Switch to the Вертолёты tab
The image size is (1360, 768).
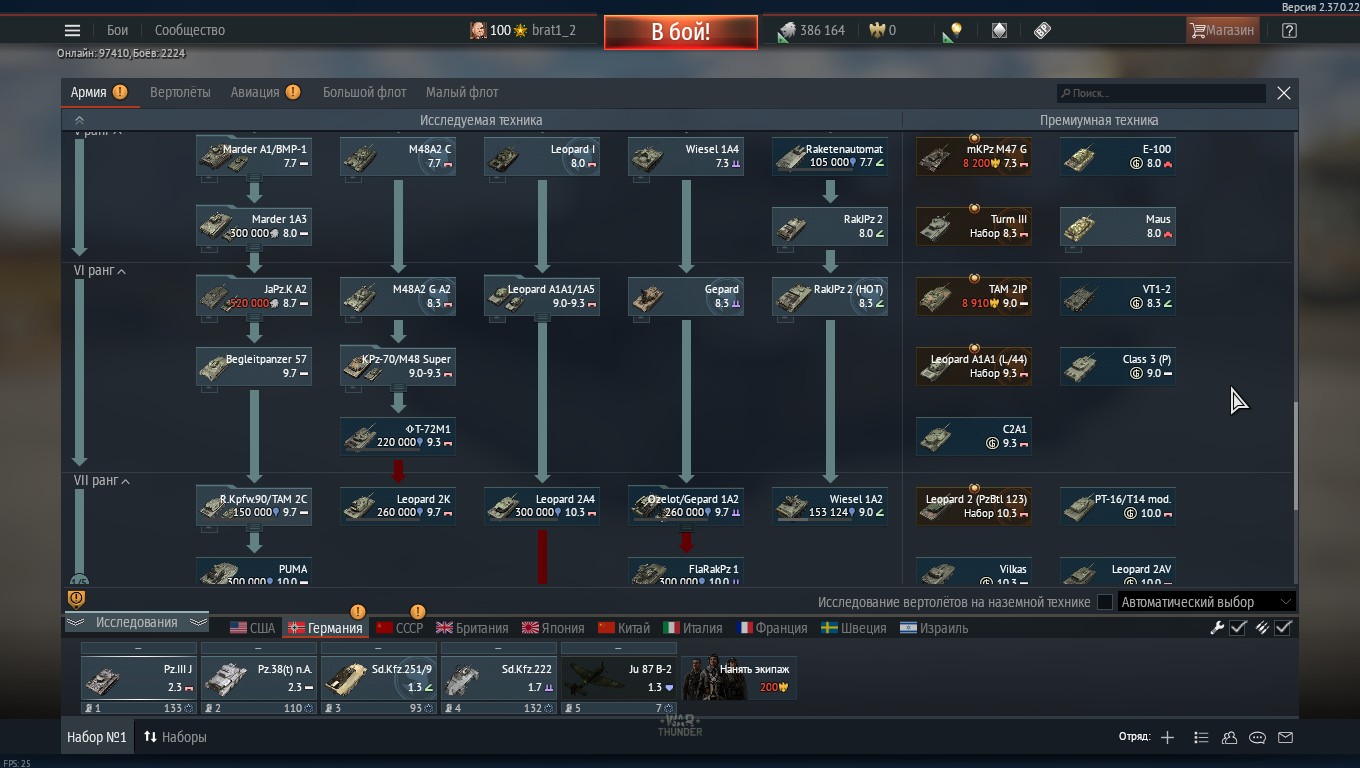(180, 92)
